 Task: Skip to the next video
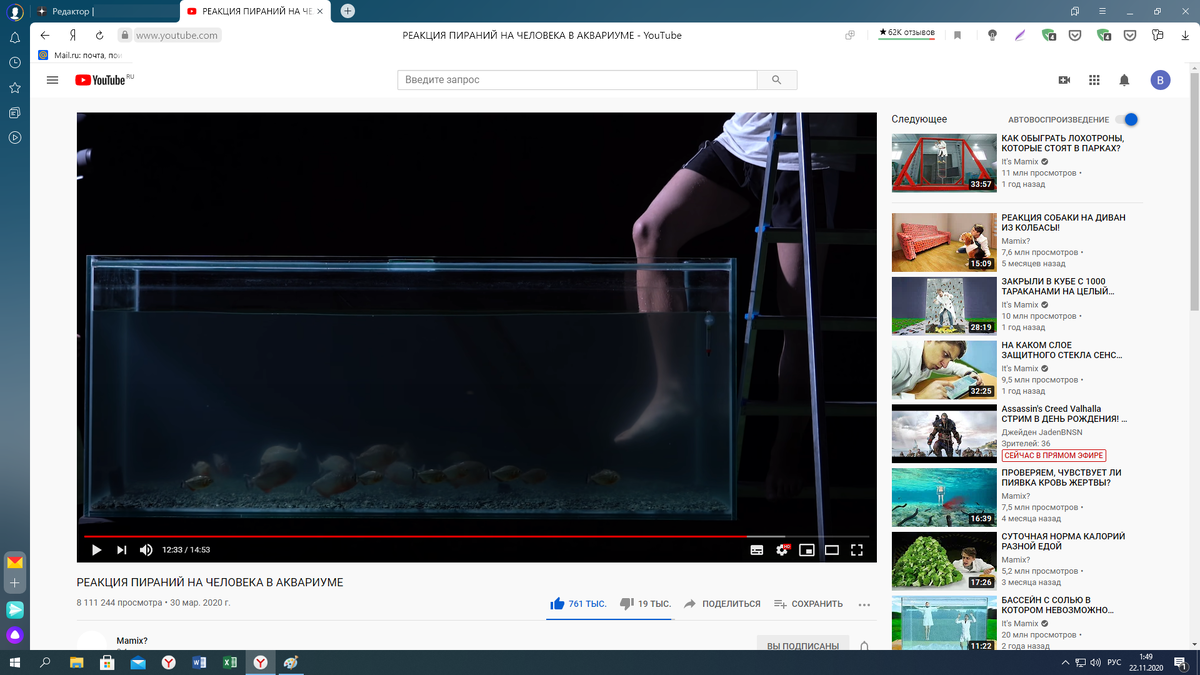pyautogui.click(x=122, y=549)
